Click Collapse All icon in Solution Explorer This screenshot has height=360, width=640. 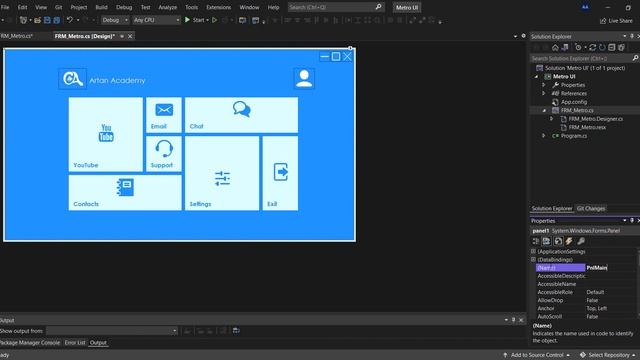coord(611,47)
